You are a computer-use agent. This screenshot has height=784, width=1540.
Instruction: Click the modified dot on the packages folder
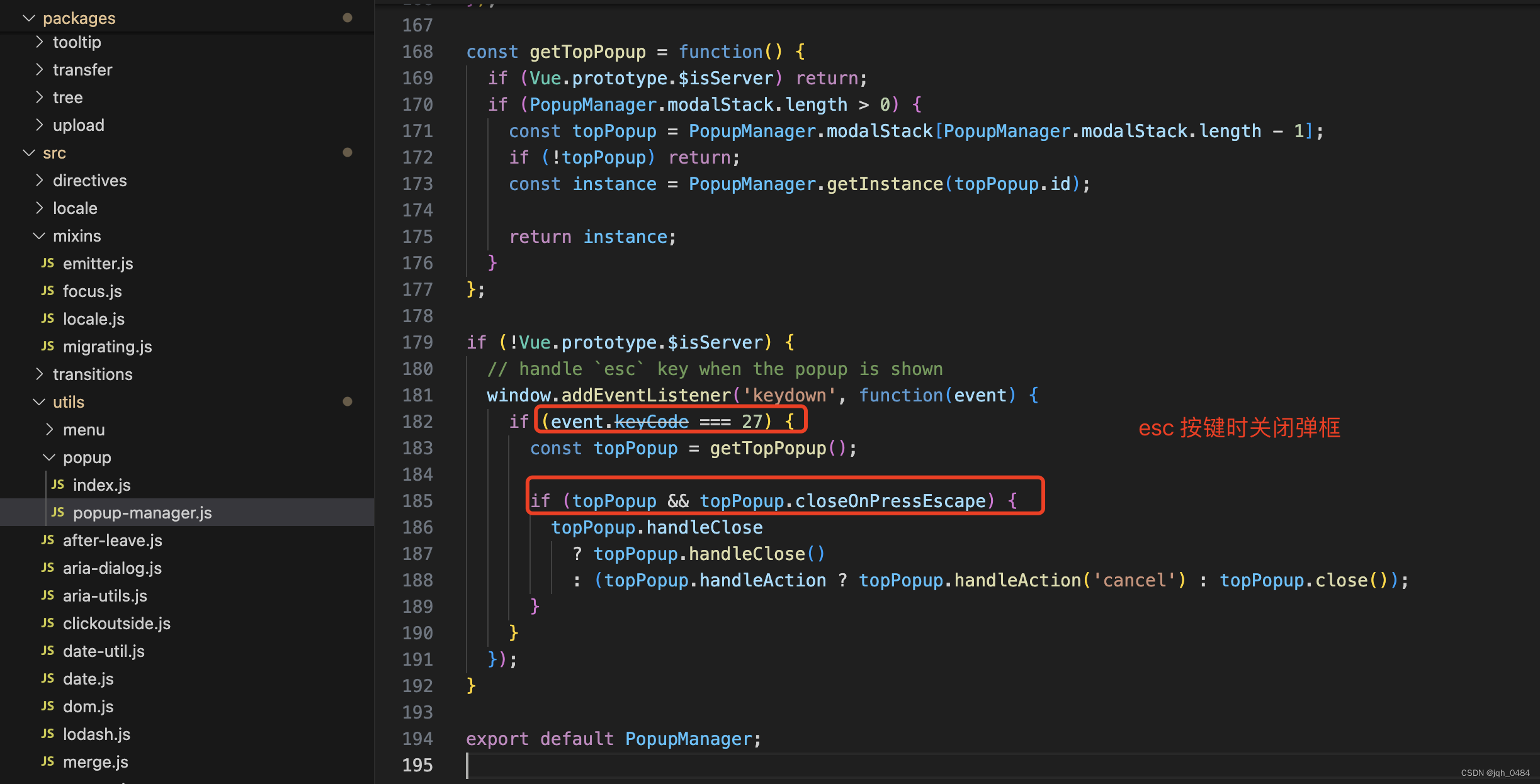pos(347,18)
